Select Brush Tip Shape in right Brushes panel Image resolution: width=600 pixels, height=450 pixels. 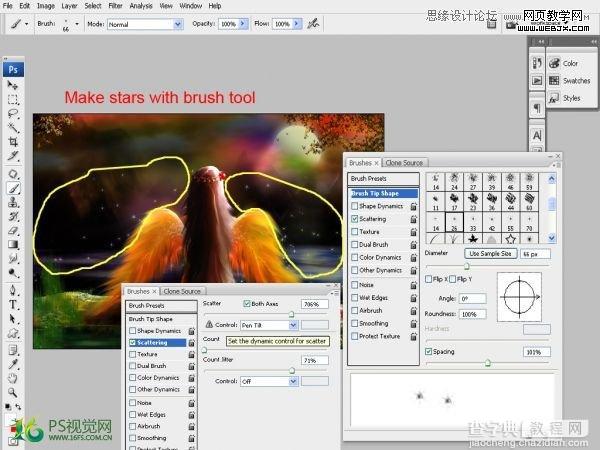pos(383,193)
